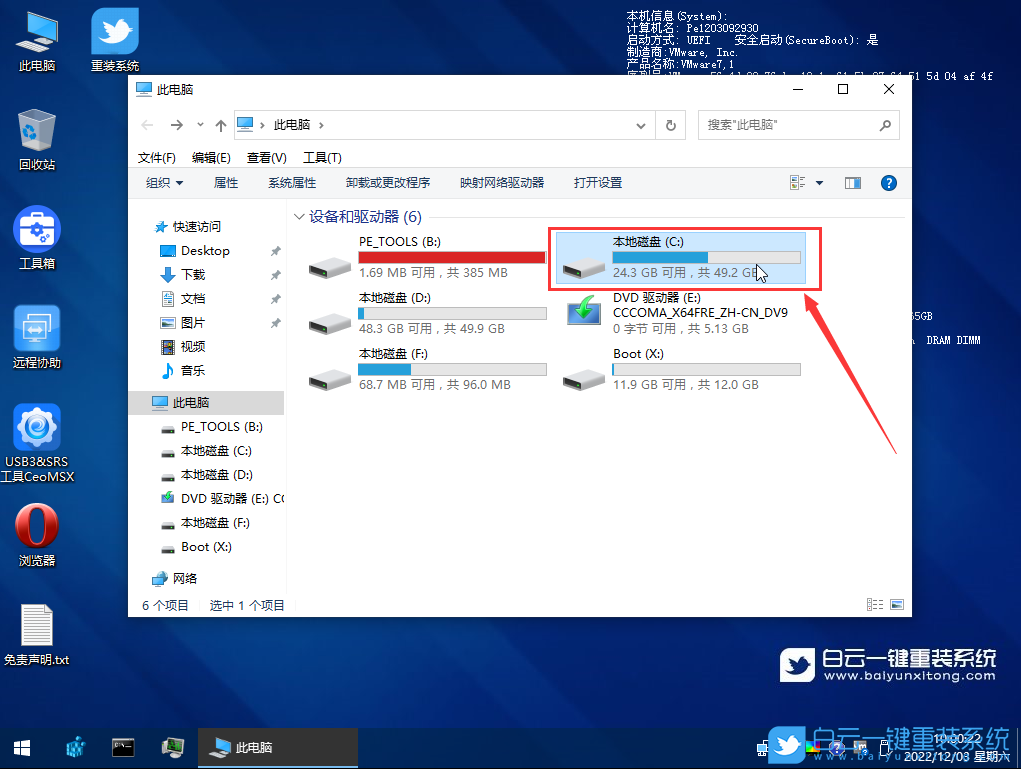Collapse the 设备和驱动器 section
The width and height of the screenshot is (1021, 769).
click(x=298, y=216)
